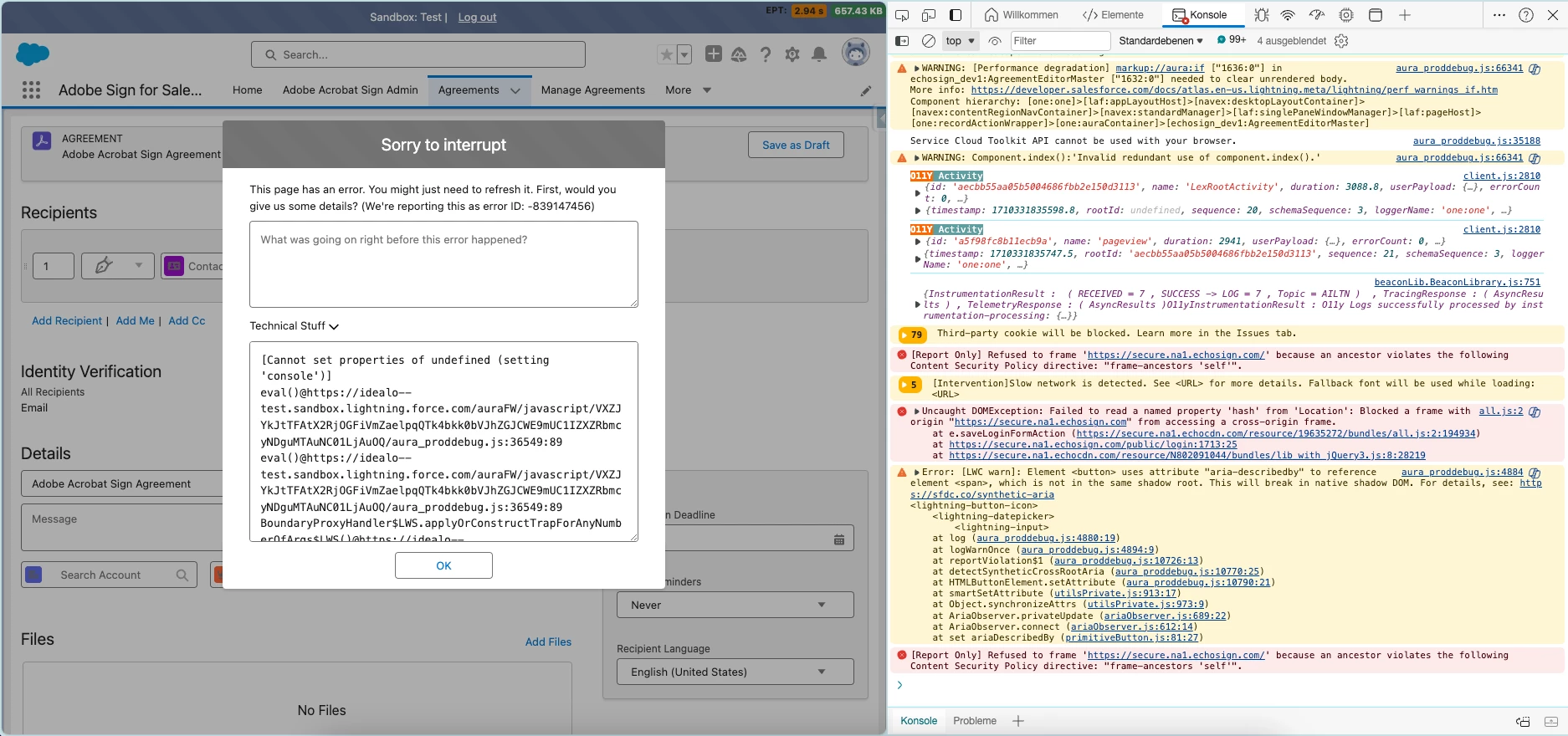
Task: Open the recipient role signer dropdown
Action: point(117,266)
